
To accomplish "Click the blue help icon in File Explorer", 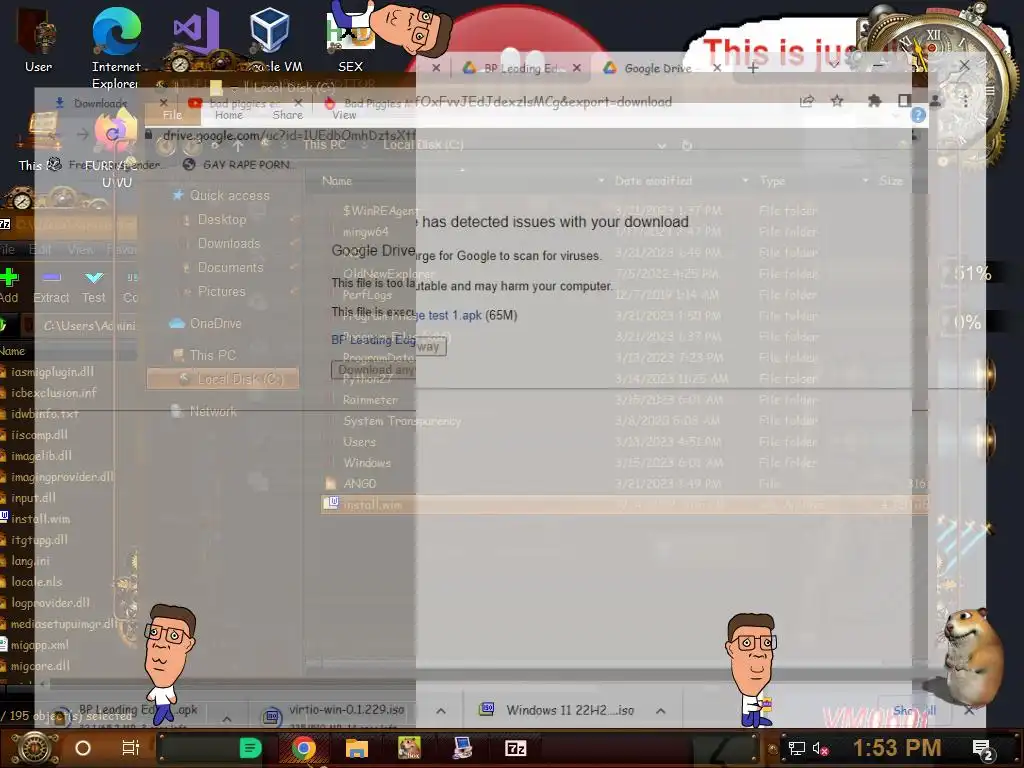I will [918, 116].
